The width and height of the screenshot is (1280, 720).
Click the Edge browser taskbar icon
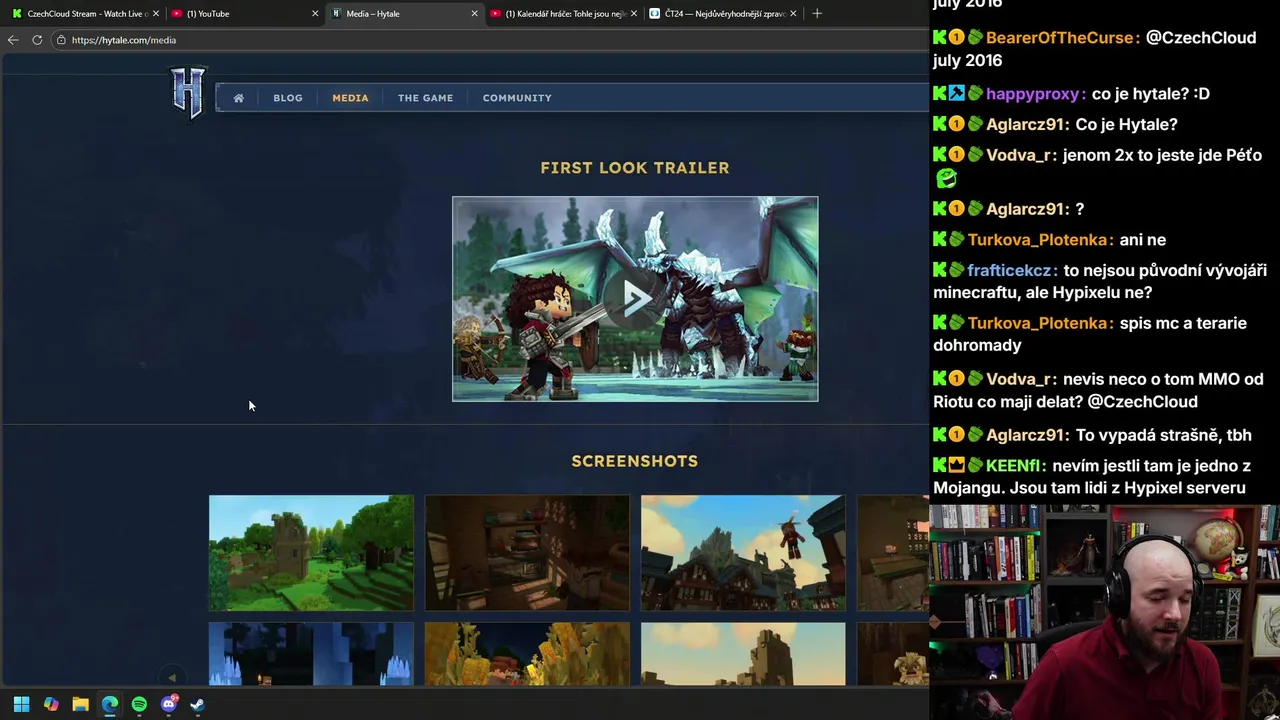coord(110,704)
